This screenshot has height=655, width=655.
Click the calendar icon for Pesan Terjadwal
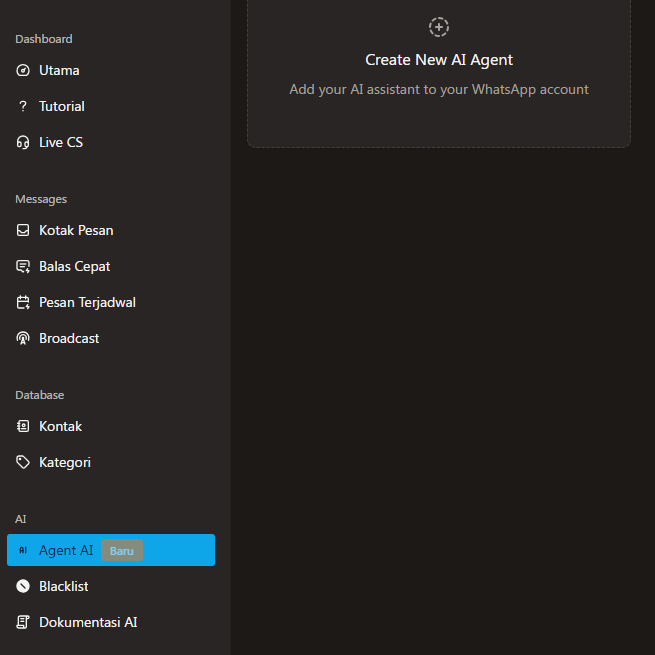click(23, 303)
